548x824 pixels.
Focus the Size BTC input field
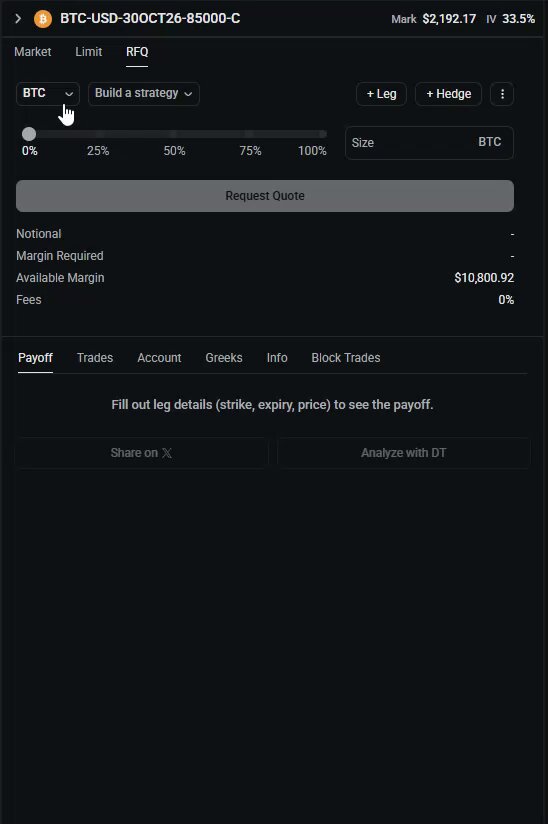pos(429,142)
